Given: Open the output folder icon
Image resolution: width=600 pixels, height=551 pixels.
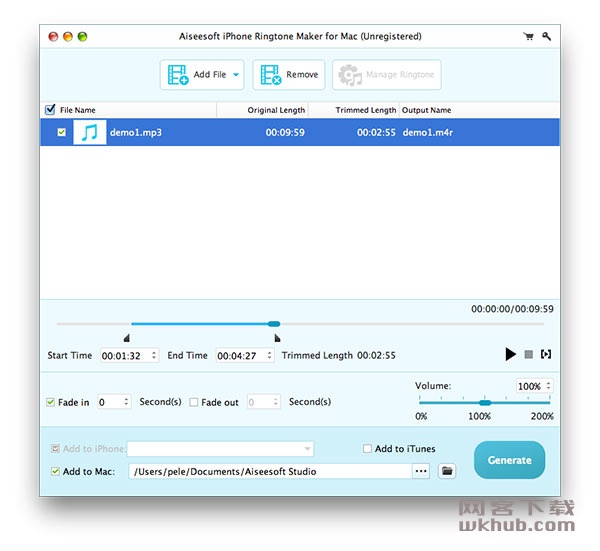Looking at the screenshot, I should coord(447,471).
